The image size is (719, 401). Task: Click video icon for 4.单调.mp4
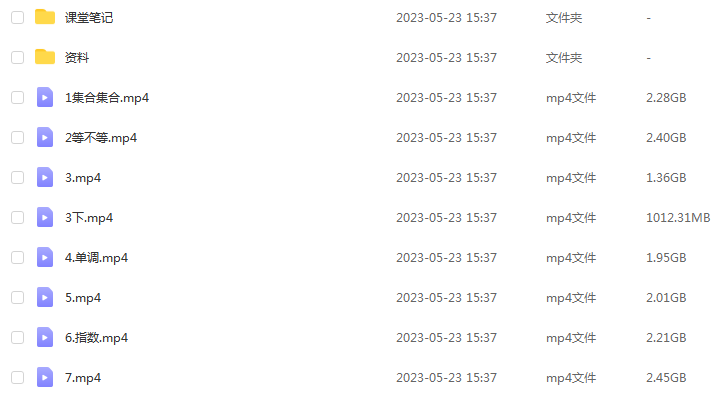pos(45,257)
